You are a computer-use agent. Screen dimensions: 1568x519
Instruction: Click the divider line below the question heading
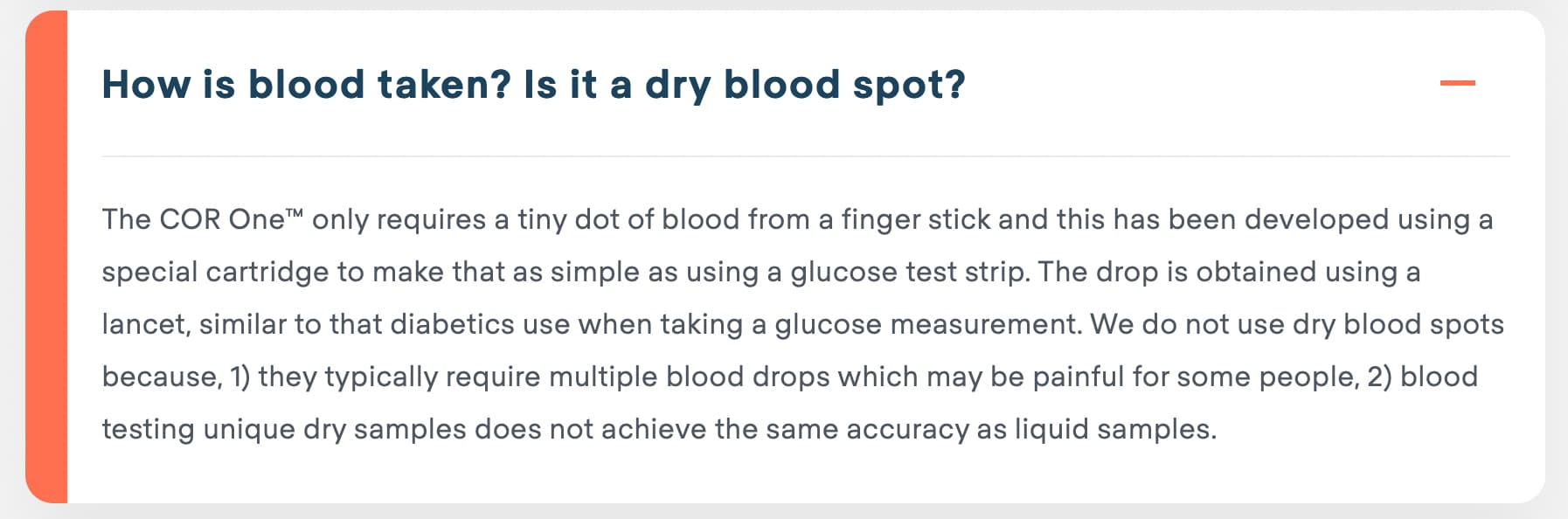pyautogui.click(x=806, y=156)
